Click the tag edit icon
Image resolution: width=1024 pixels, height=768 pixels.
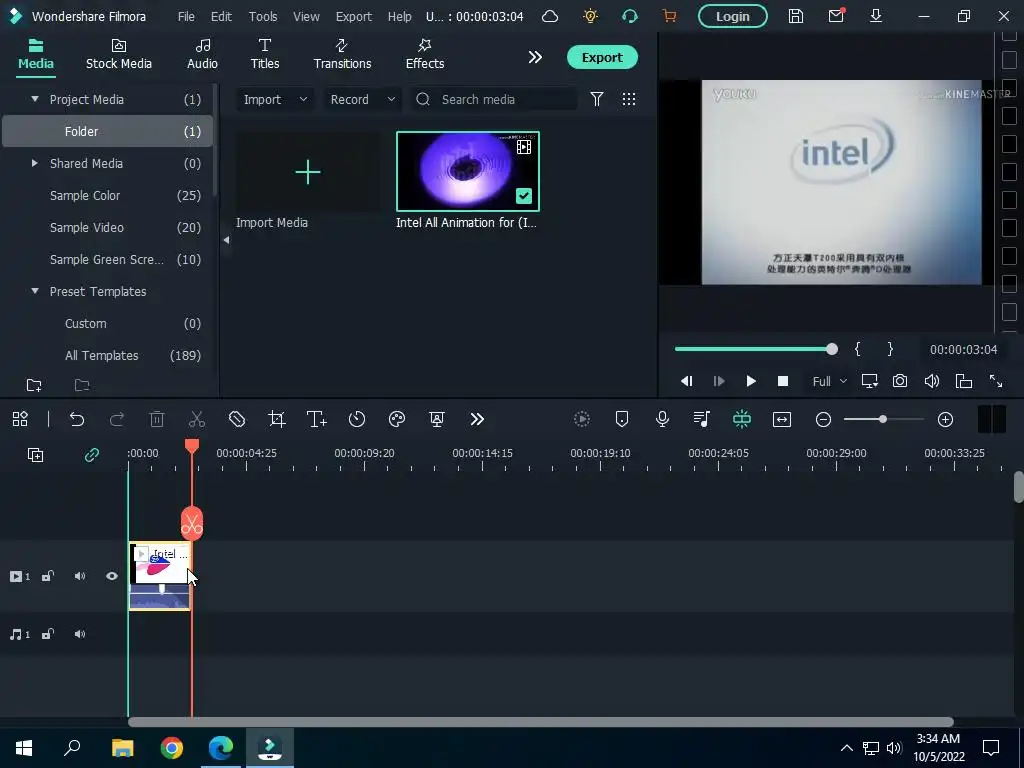tap(237, 419)
